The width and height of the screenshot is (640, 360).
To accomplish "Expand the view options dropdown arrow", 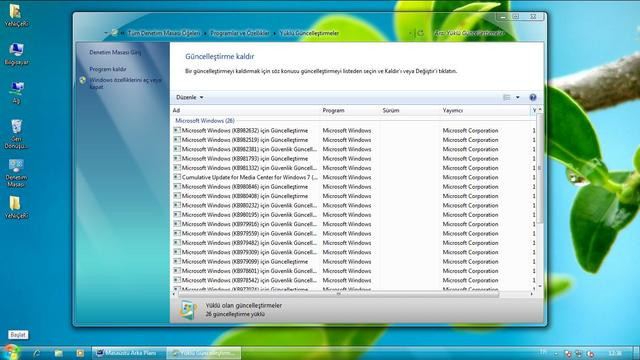I will (x=518, y=98).
